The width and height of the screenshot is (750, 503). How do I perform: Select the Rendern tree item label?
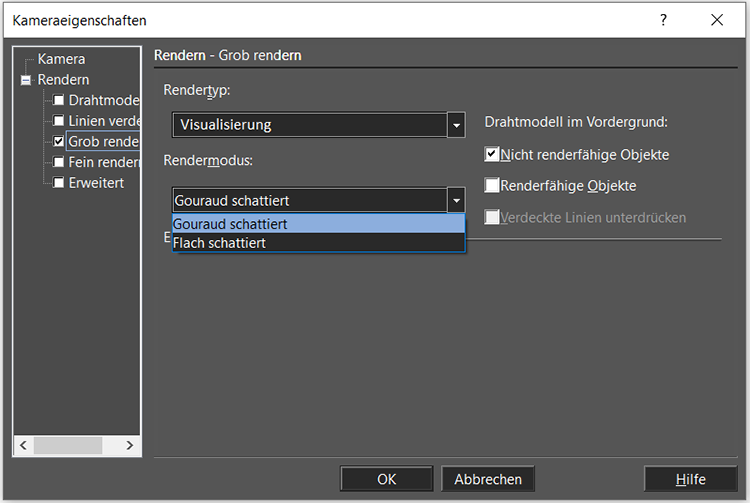63,79
